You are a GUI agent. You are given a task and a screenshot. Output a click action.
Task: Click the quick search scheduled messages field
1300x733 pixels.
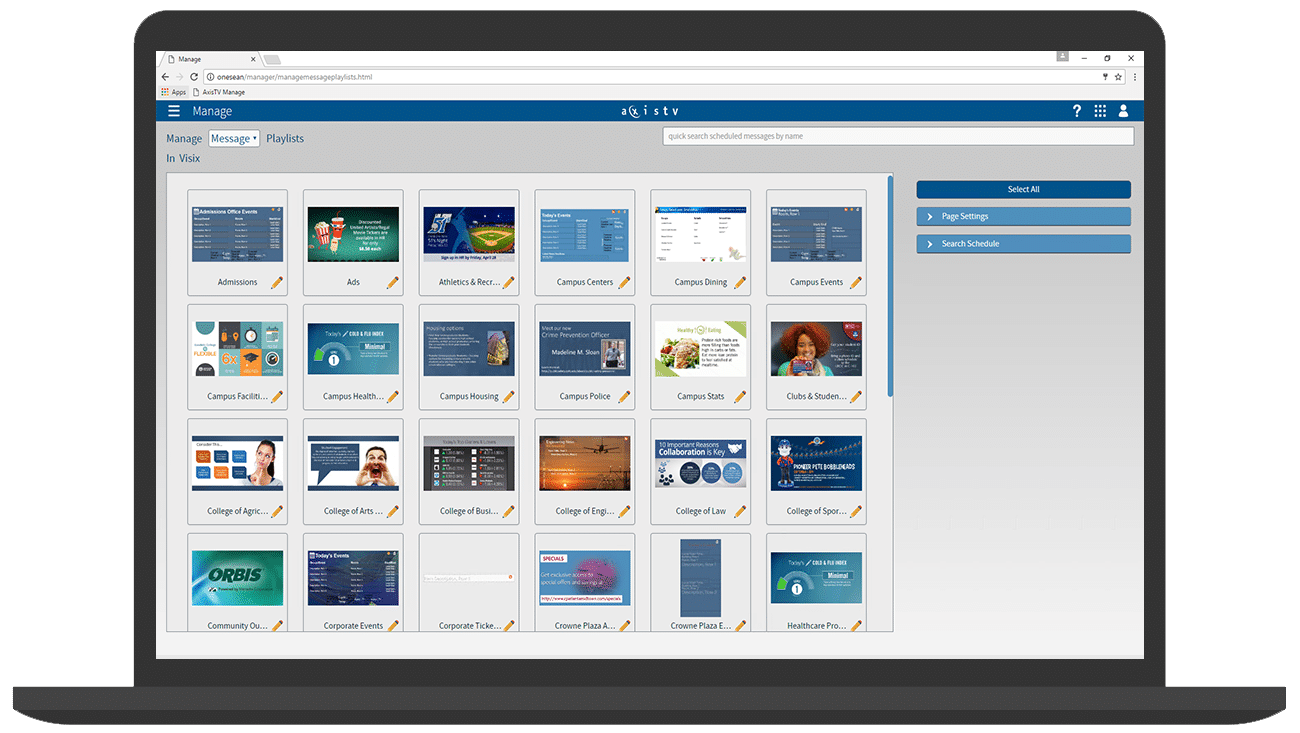[897, 135]
